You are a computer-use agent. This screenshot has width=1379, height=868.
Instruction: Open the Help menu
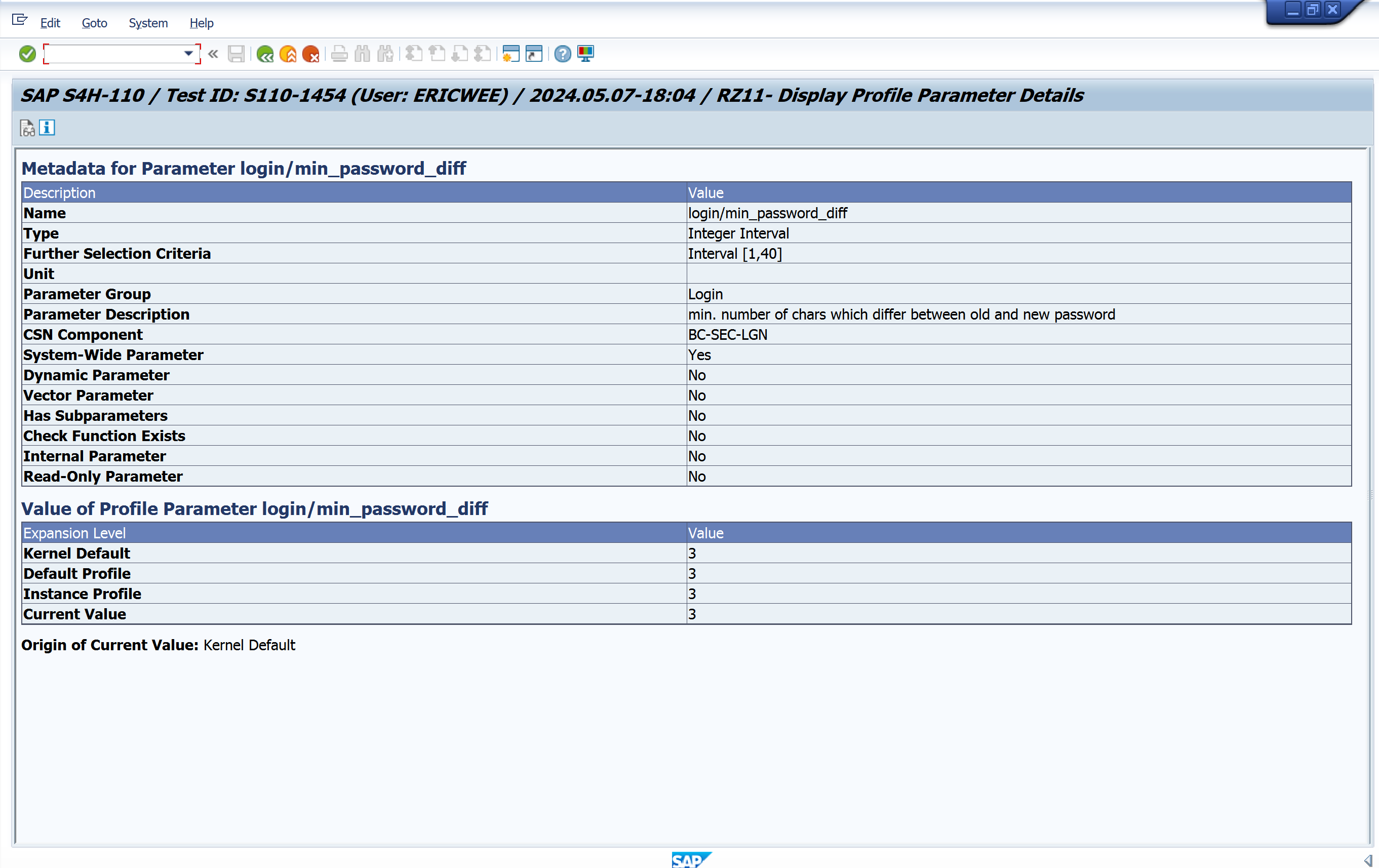tap(202, 23)
